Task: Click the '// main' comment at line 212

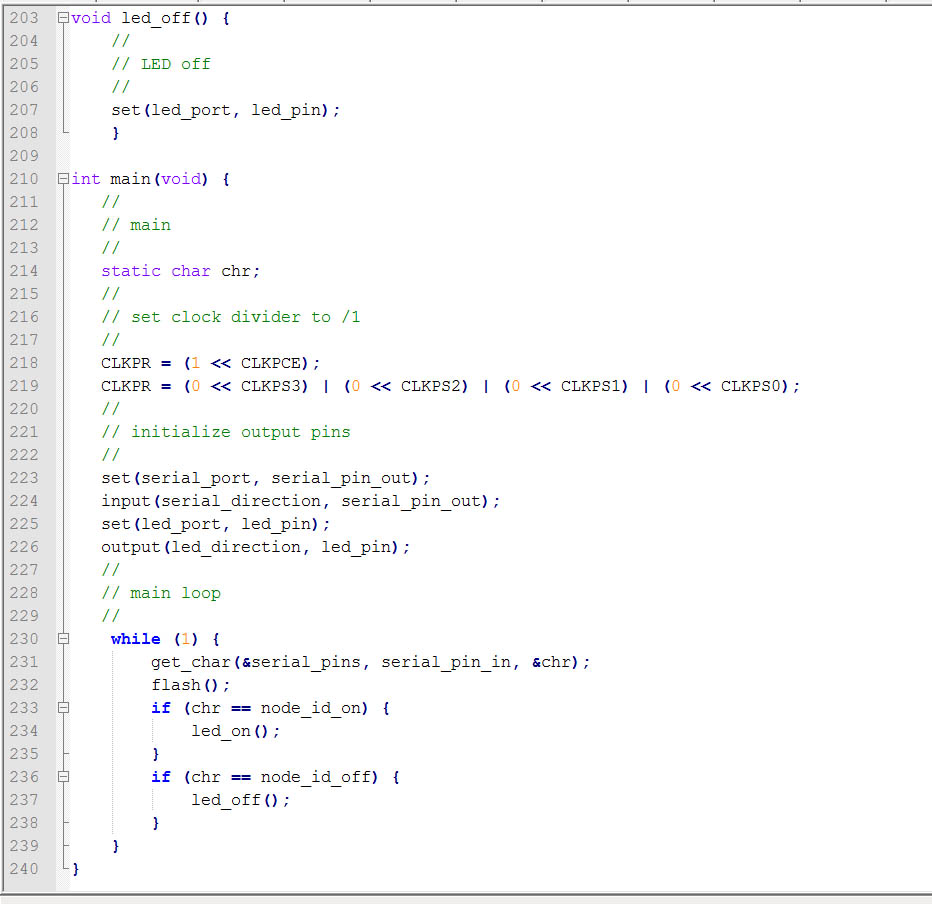Action: click(136, 225)
